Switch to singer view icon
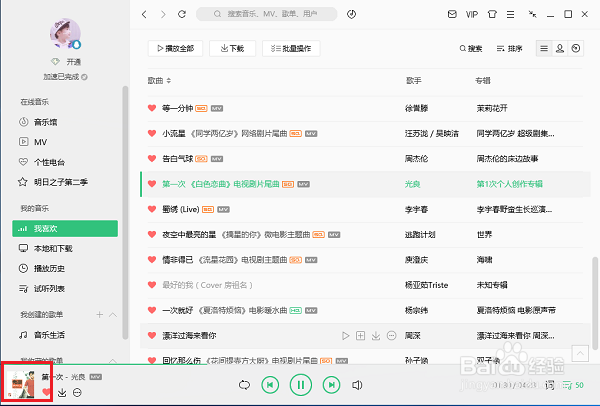 560,49
